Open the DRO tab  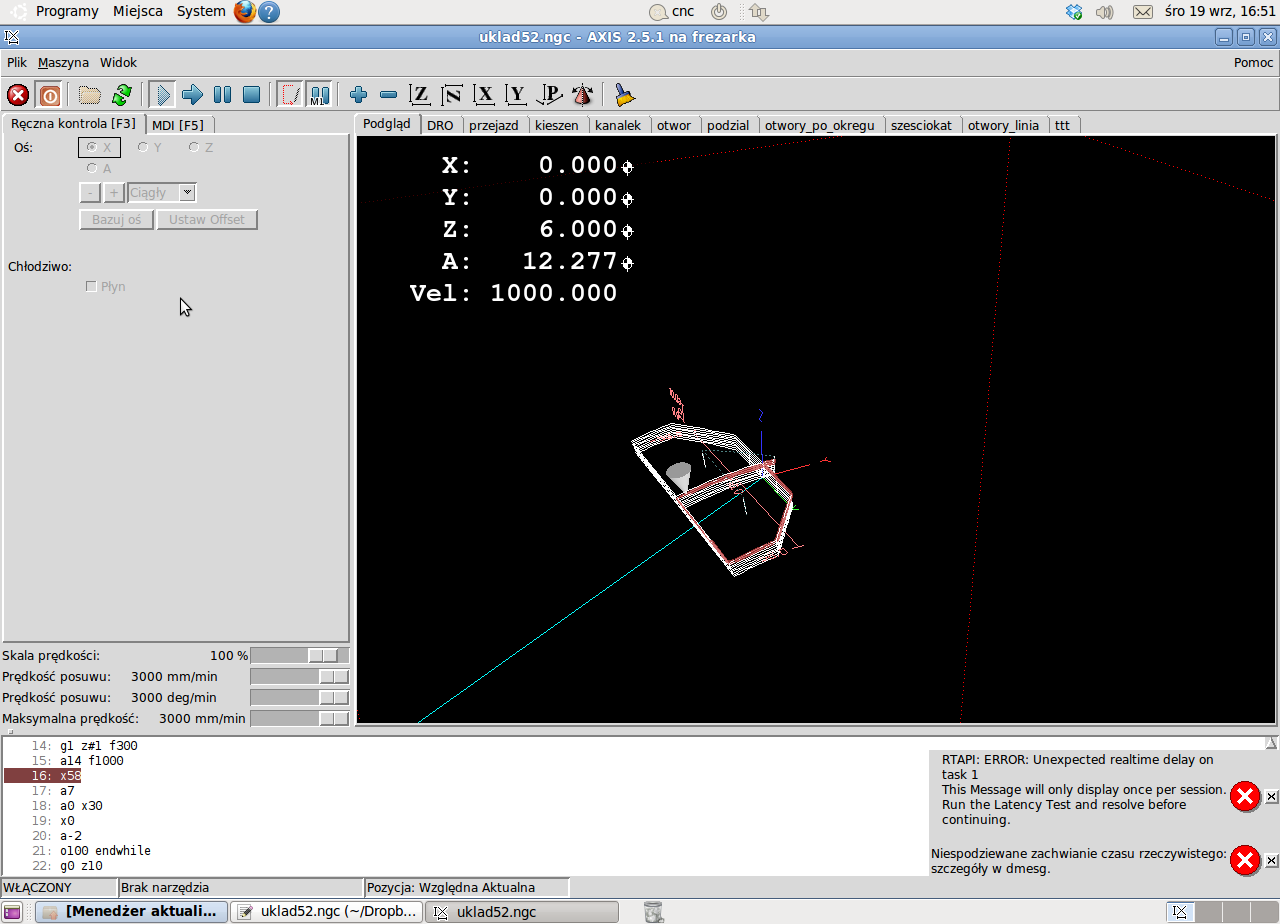pyautogui.click(x=440, y=125)
